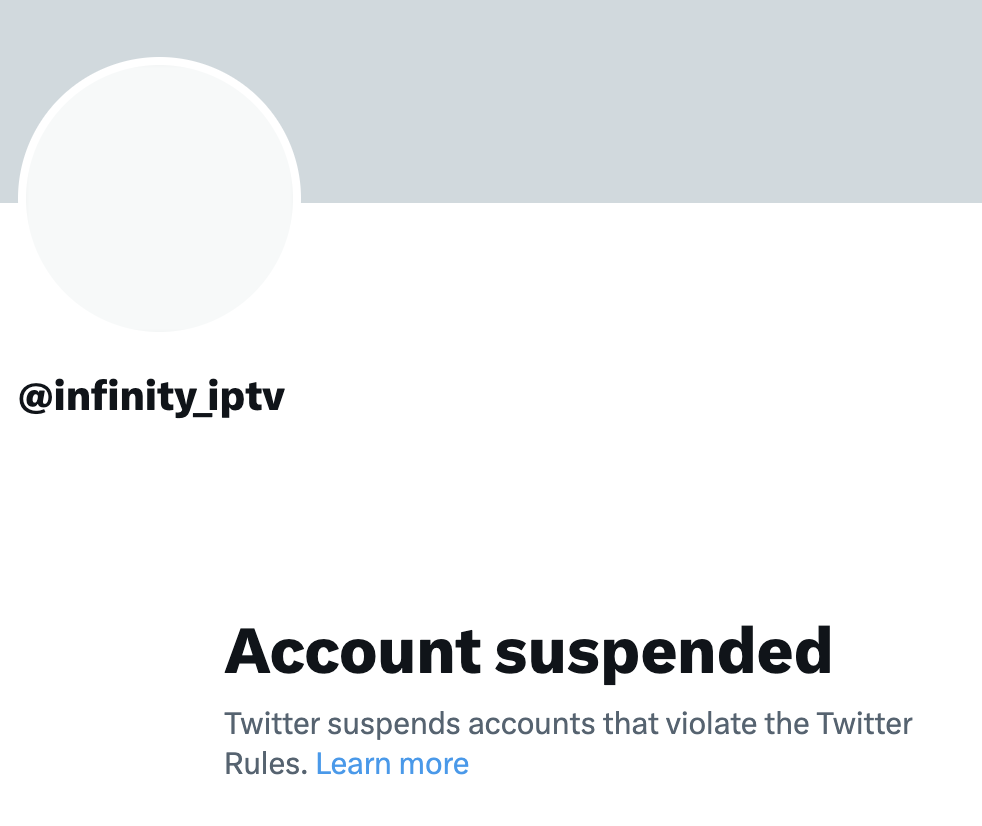Click the blue Learn more hyperlink text

click(392, 763)
